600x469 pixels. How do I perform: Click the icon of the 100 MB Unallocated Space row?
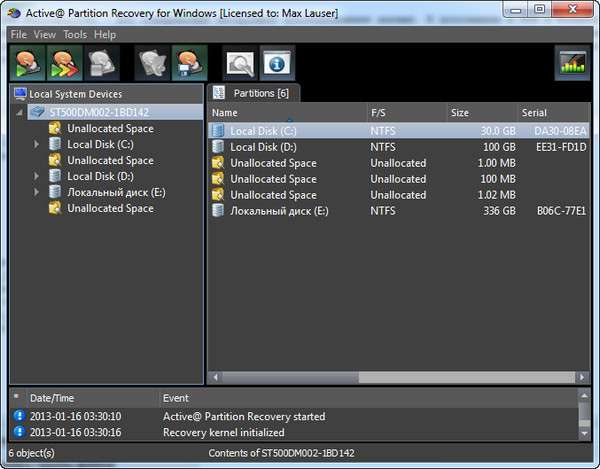(218, 179)
